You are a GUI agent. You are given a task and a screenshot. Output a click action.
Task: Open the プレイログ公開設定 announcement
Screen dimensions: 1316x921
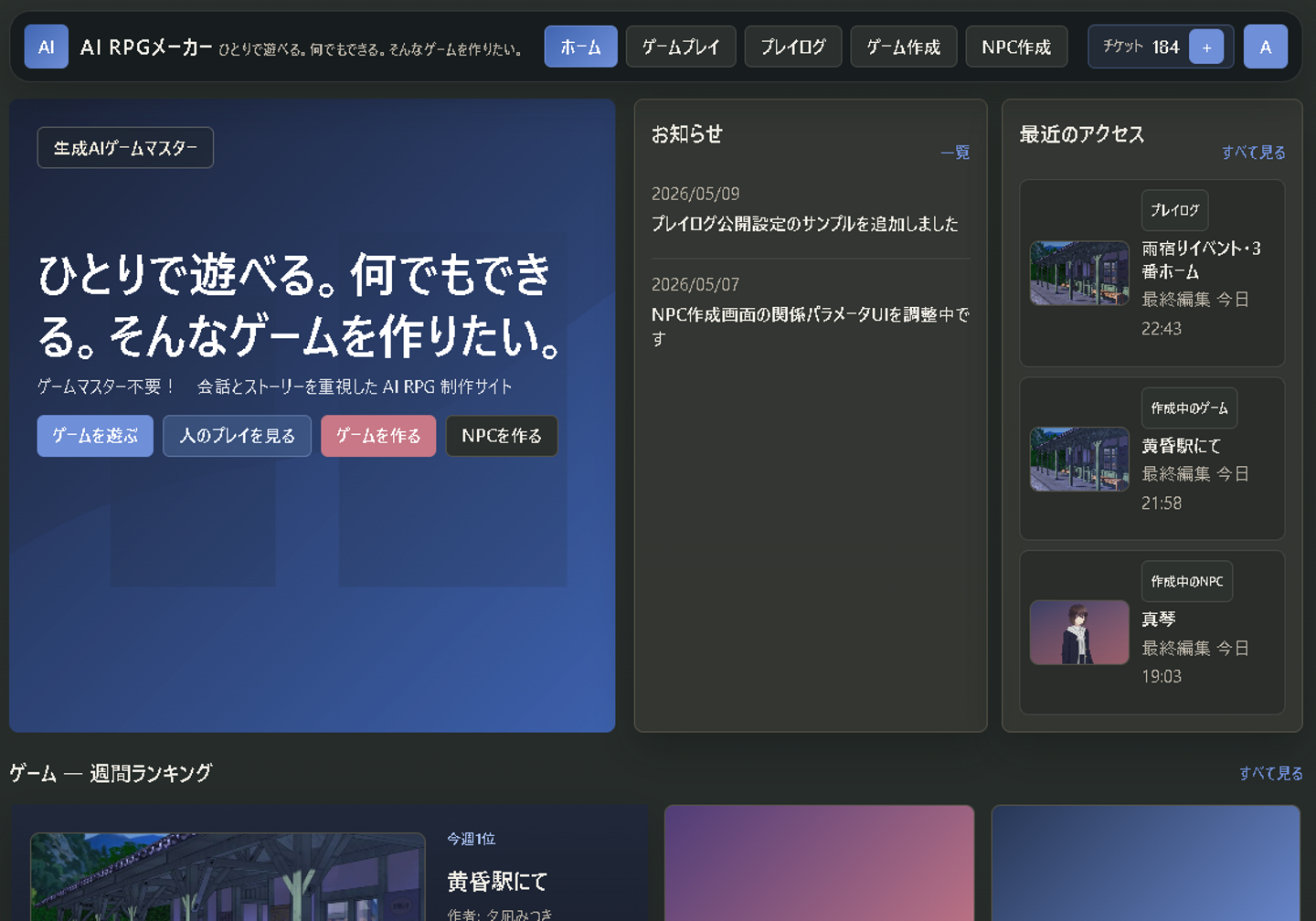[804, 224]
